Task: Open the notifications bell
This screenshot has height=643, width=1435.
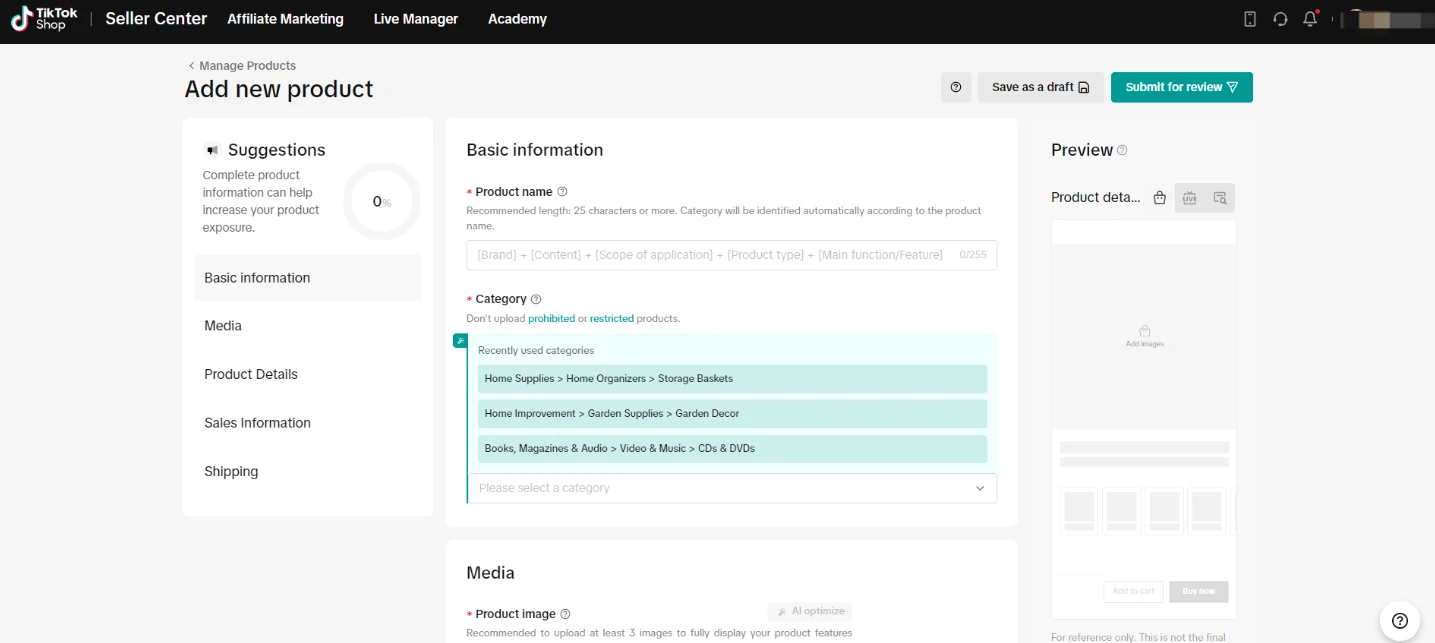Action: pos(1310,19)
